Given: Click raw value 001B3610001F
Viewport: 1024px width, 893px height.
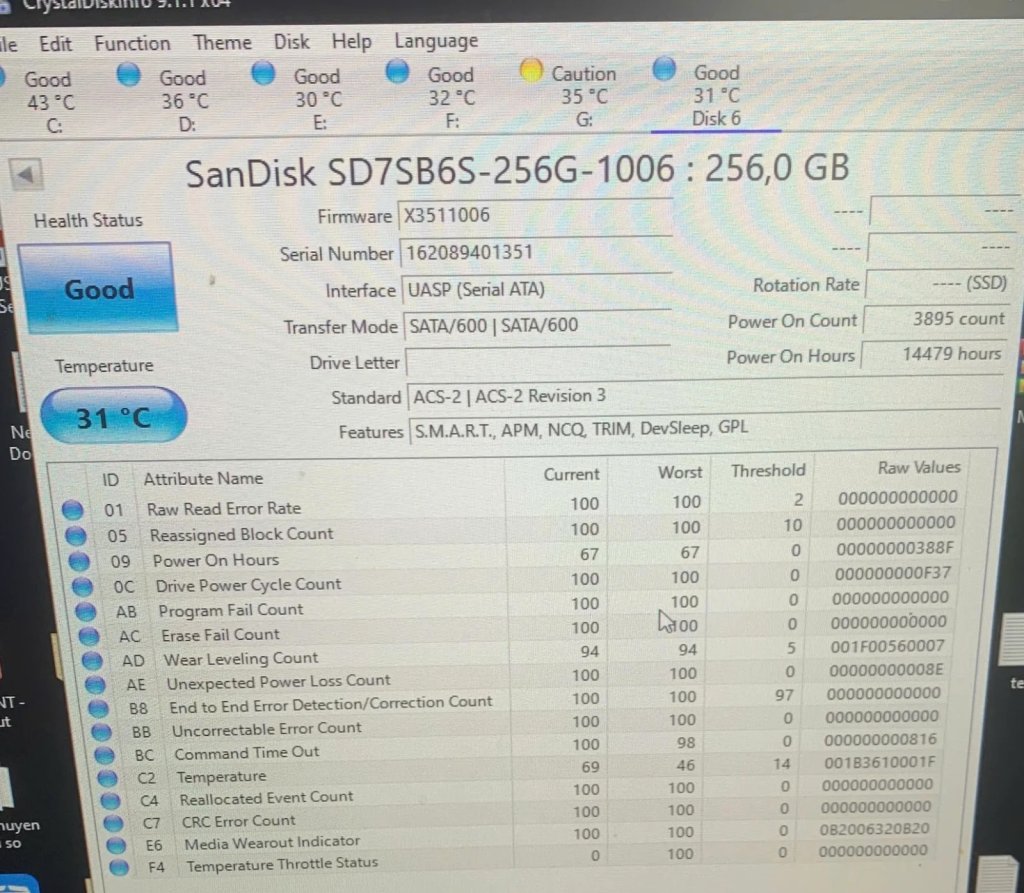Looking at the screenshot, I should tap(879, 762).
